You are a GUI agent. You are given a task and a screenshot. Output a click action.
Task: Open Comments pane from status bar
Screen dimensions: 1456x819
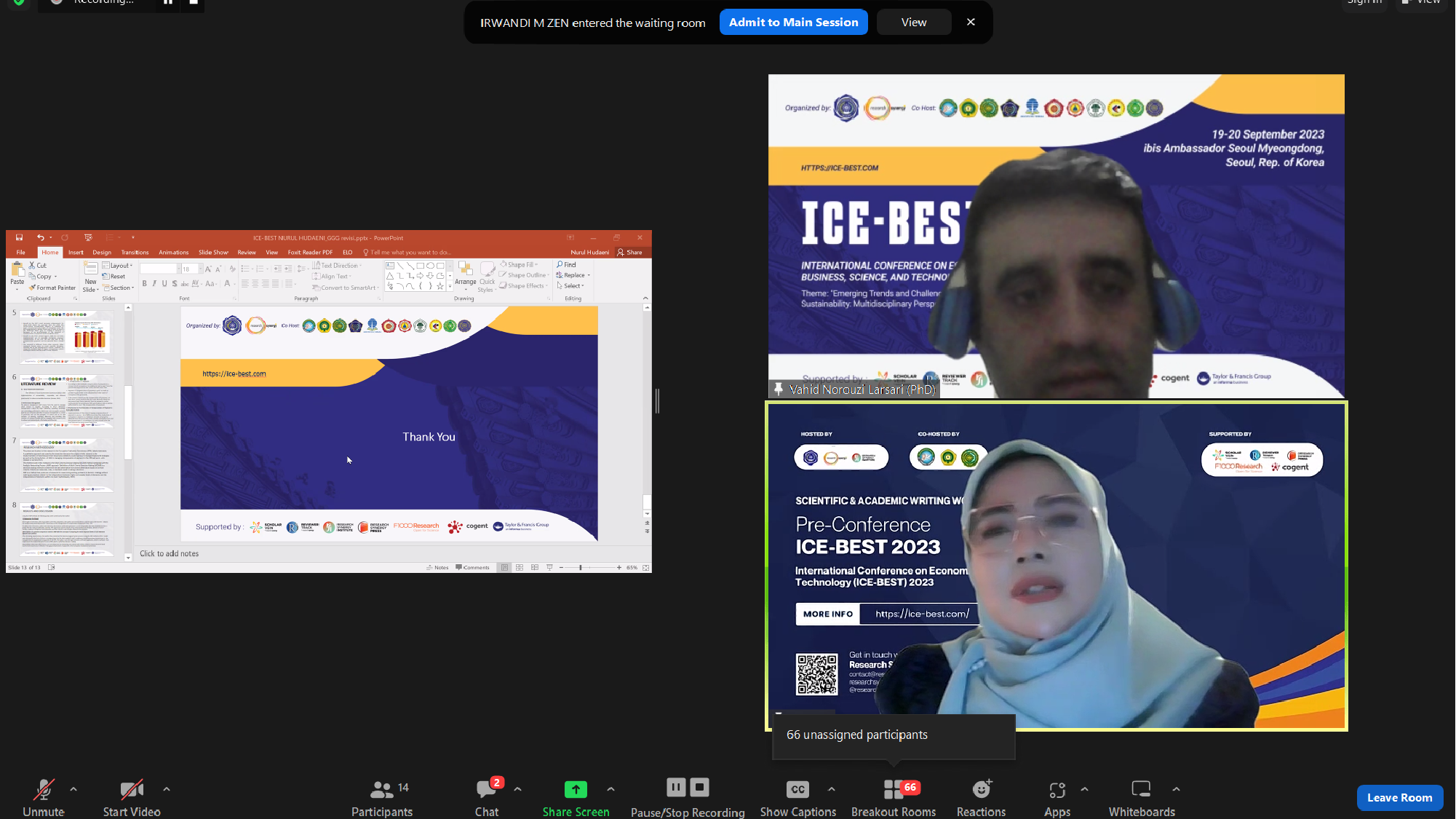pyautogui.click(x=472, y=567)
